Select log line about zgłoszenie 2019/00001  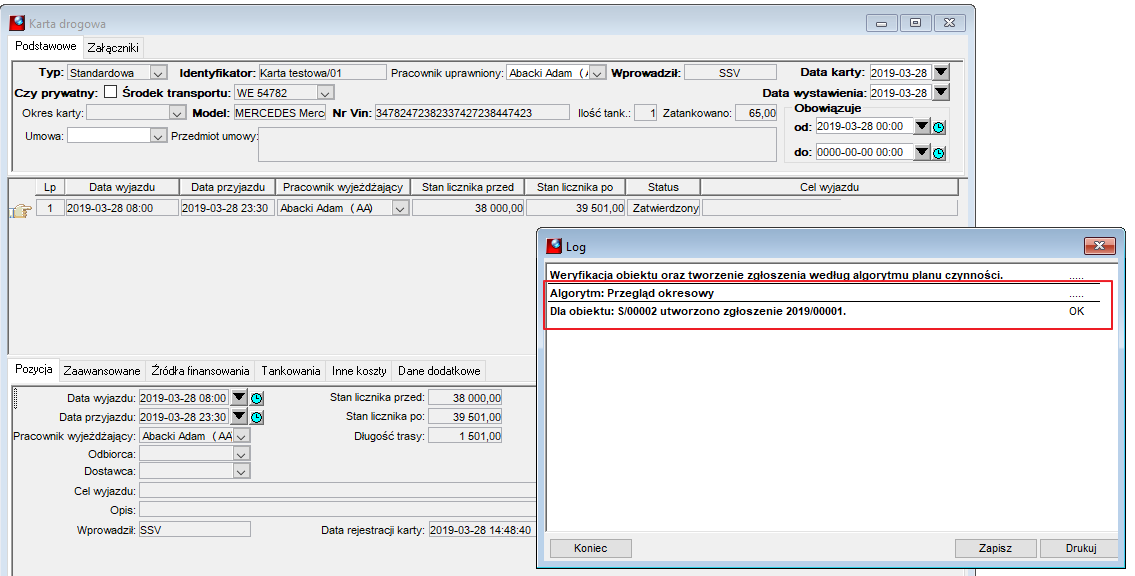(x=824, y=311)
